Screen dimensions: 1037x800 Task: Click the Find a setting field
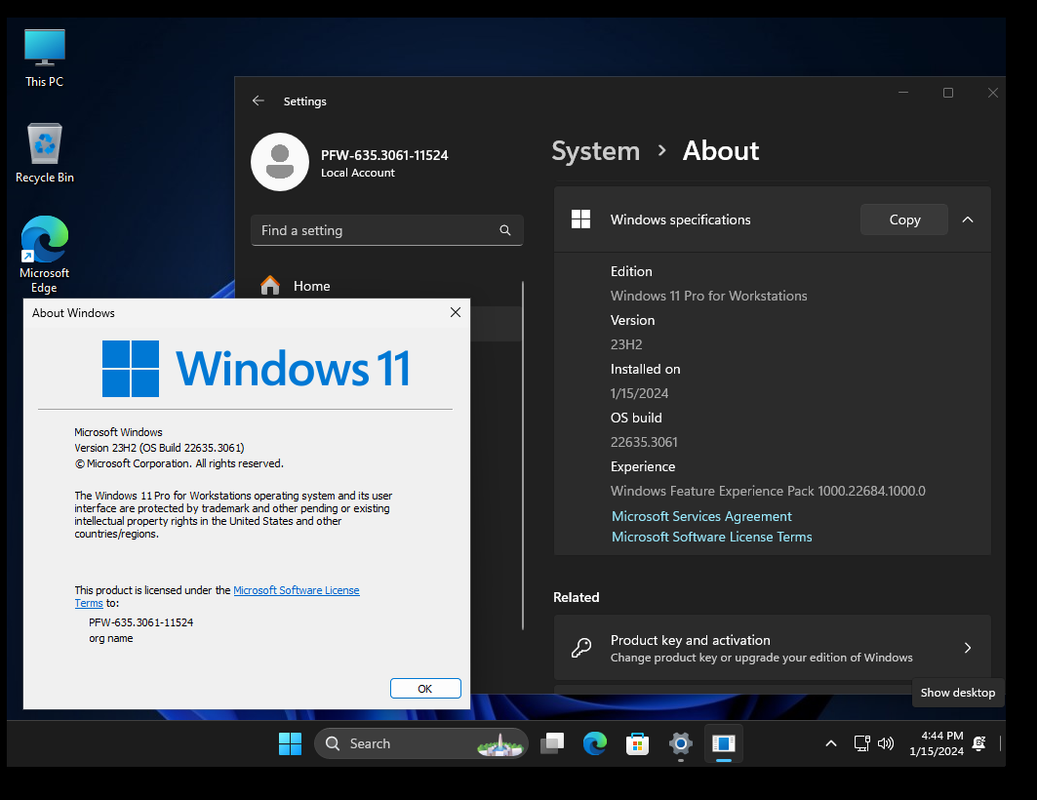[x=387, y=230]
